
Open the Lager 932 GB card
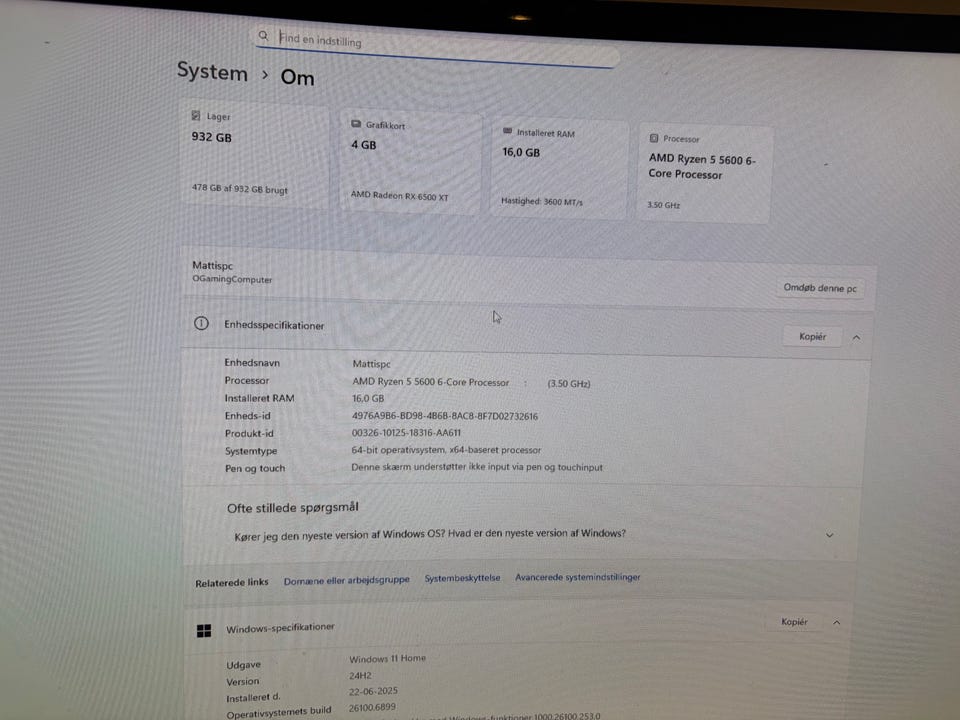(254, 154)
